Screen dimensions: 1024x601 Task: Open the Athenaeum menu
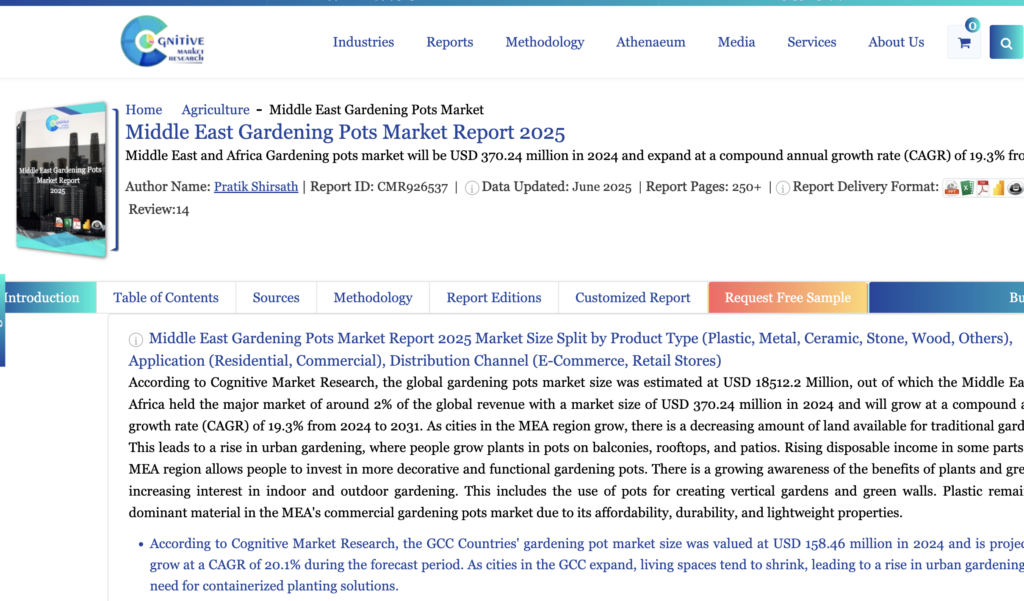click(650, 42)
